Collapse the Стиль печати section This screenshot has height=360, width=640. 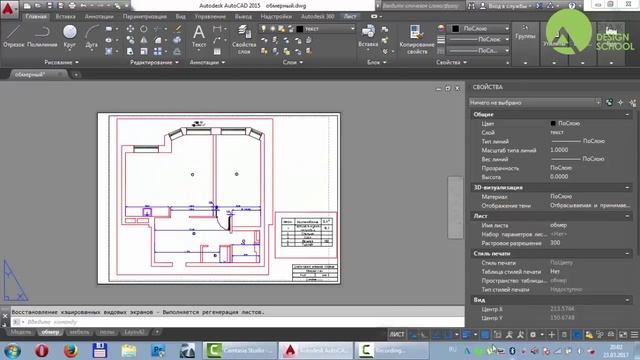pyautogui.click(x=627, y=253)
